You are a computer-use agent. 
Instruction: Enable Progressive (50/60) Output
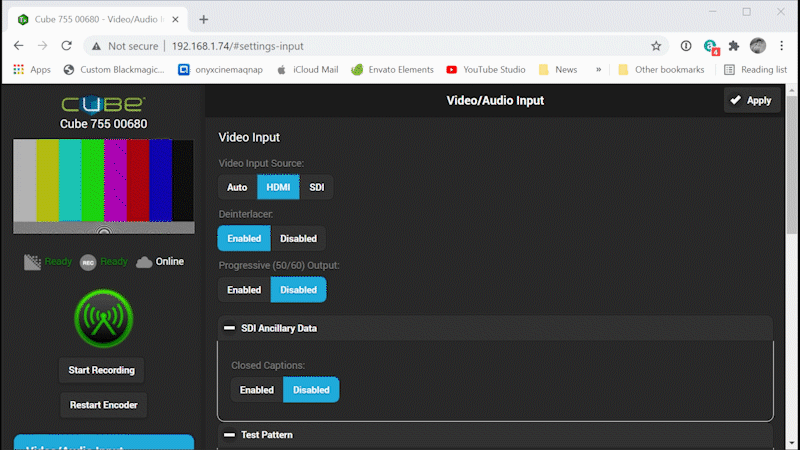[244, 290]
